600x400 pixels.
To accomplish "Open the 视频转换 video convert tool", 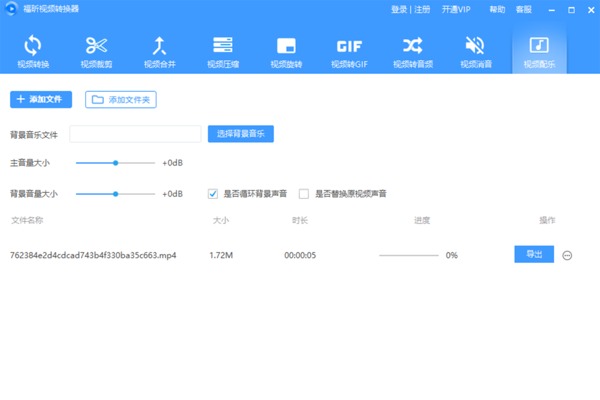I will 32,52.
